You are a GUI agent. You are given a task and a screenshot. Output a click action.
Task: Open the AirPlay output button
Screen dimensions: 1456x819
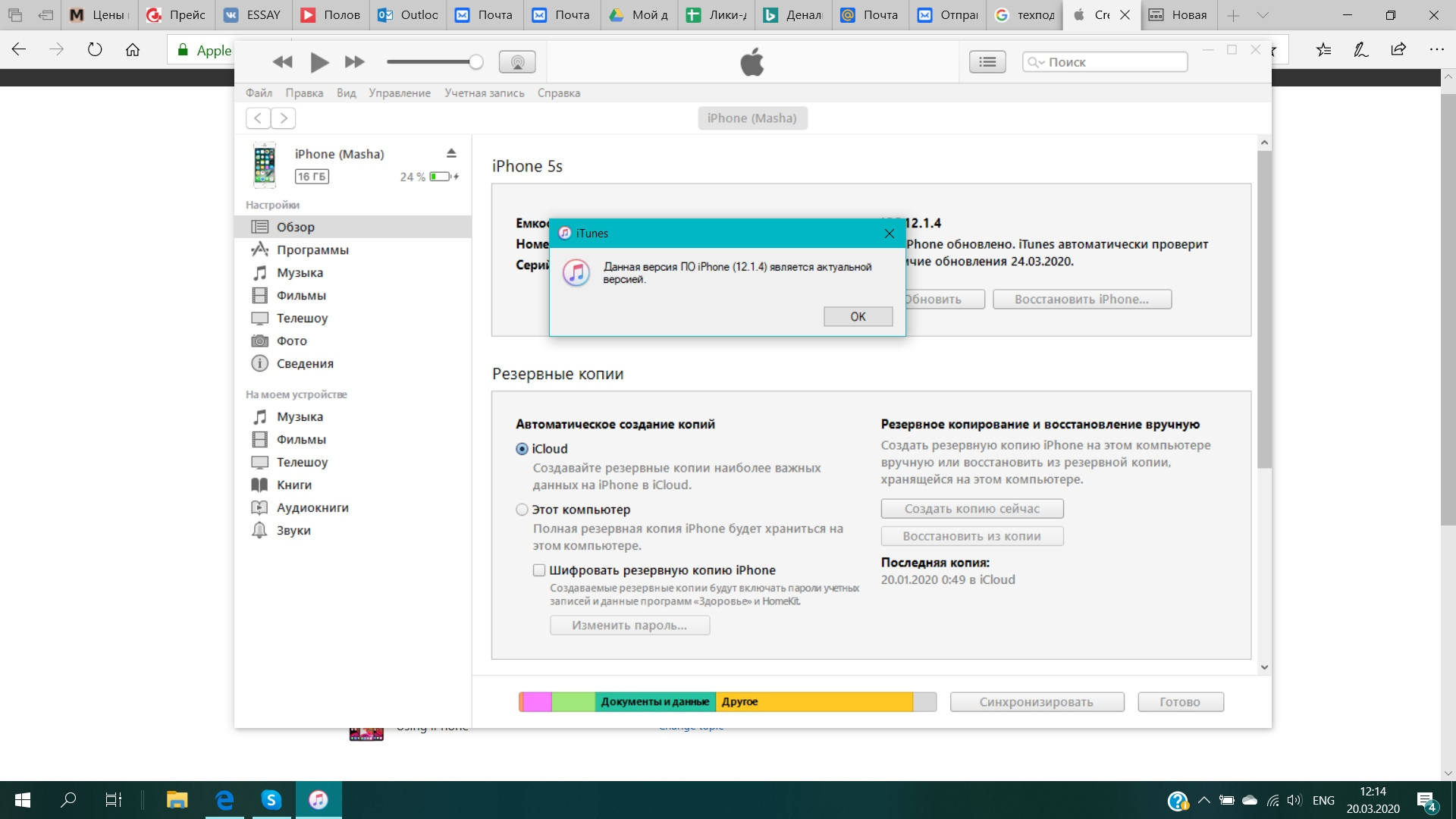(x=517, y=62)
